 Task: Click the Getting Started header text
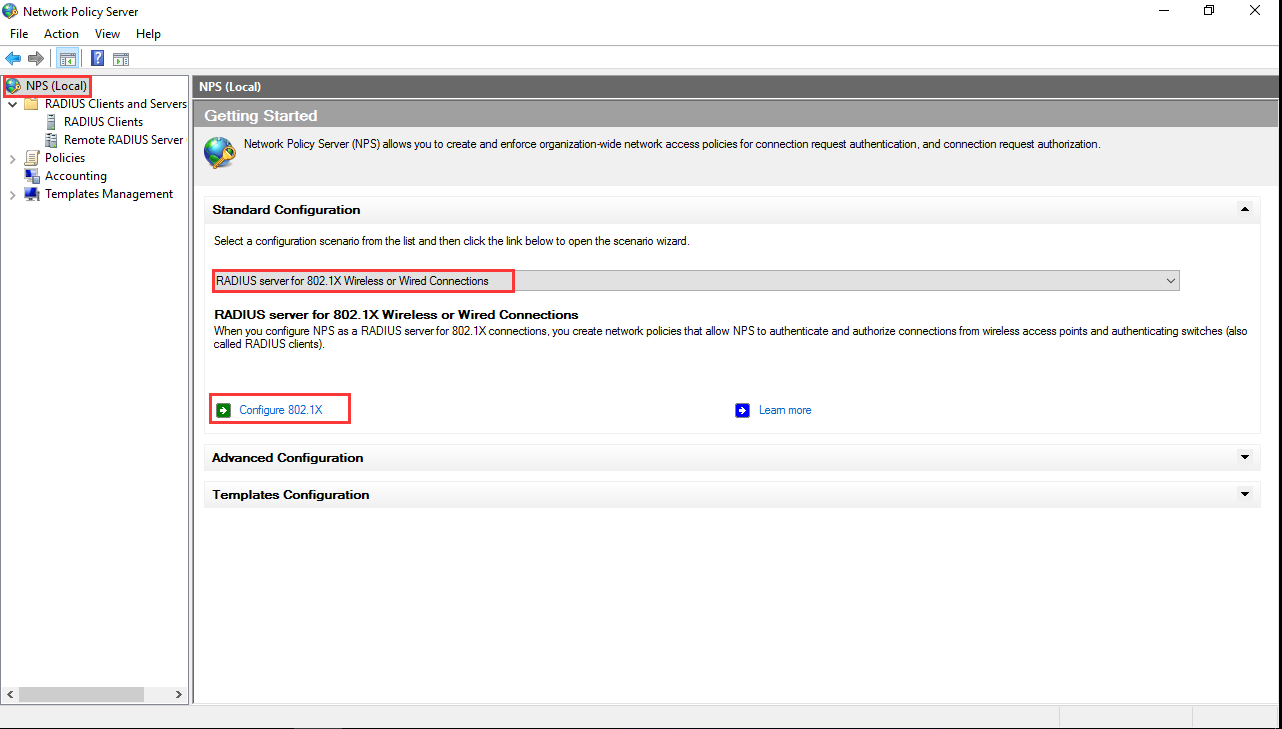click(261, 116)
